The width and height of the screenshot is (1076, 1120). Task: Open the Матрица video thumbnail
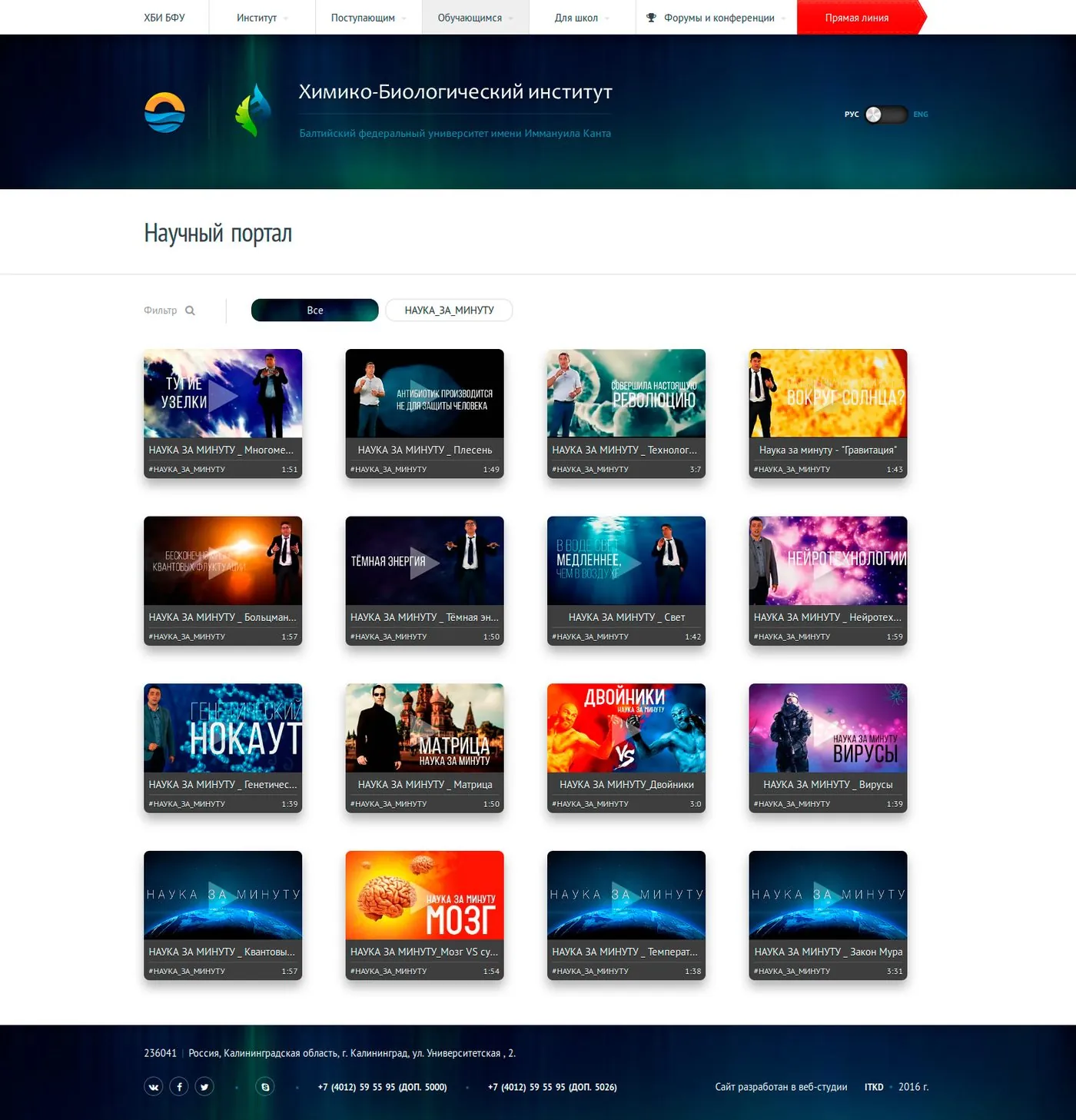424,728
